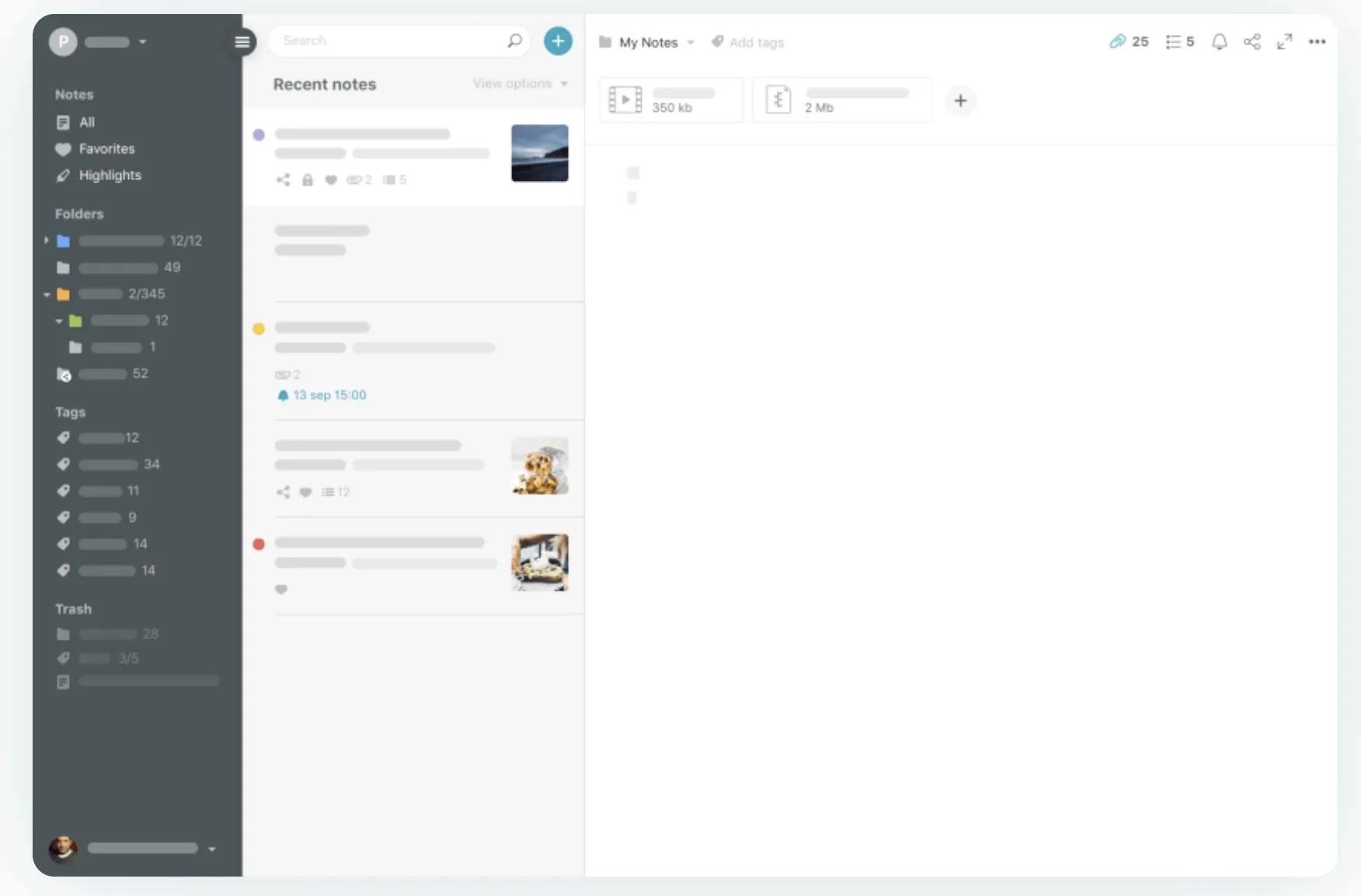Image resolution: width=1361 pixels, height=896 pixels.
Task: Open the reminder bell icon in note header
Action: tap(1220, 42)
